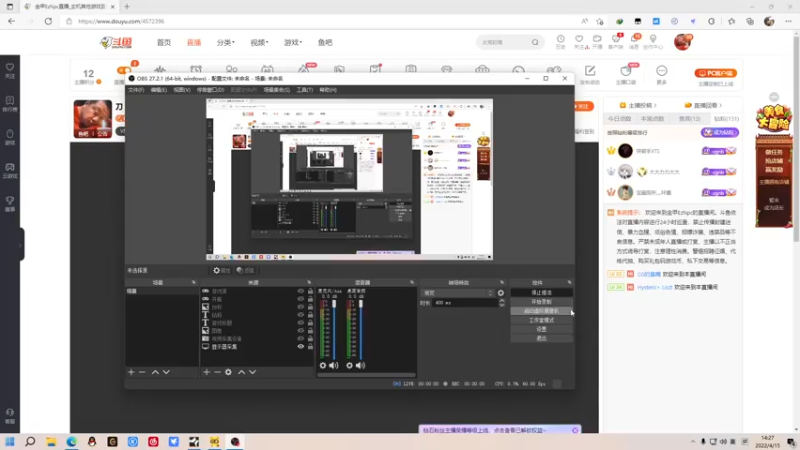This screenshot has height=450, width=800.
Task: Open 赛事 trophy in the left sidebar
Action: pyautogui.click(x=10, y=204)
